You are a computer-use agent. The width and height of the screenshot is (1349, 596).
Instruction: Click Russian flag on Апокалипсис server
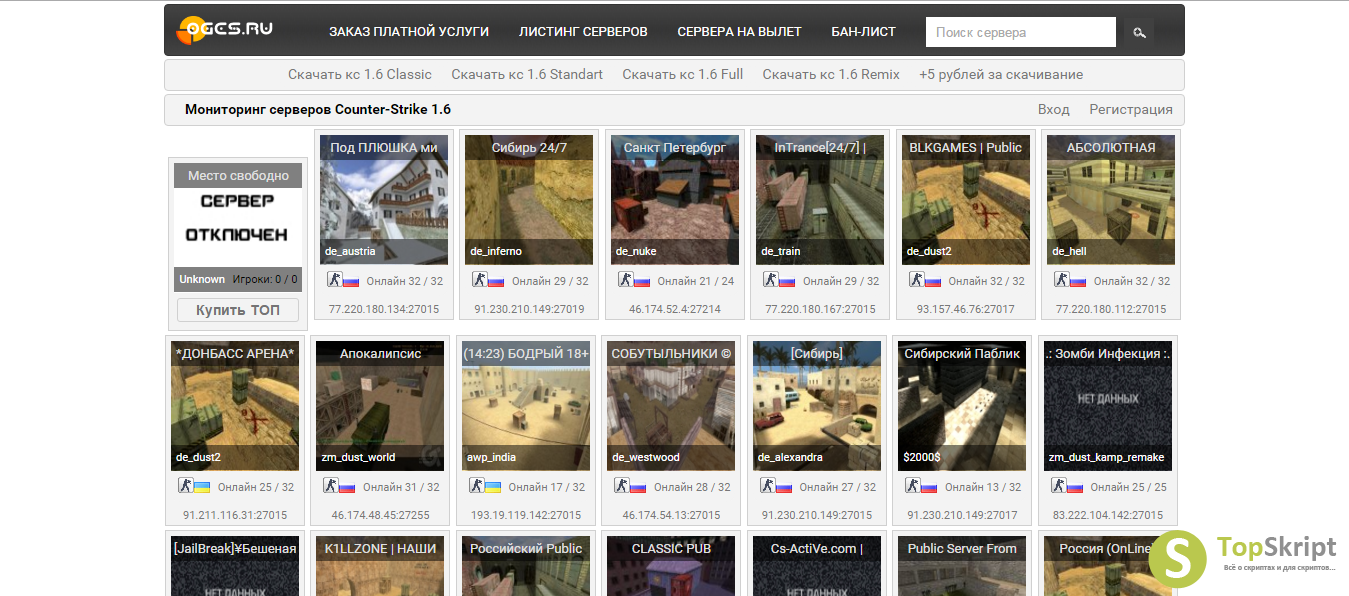point(347,487)
